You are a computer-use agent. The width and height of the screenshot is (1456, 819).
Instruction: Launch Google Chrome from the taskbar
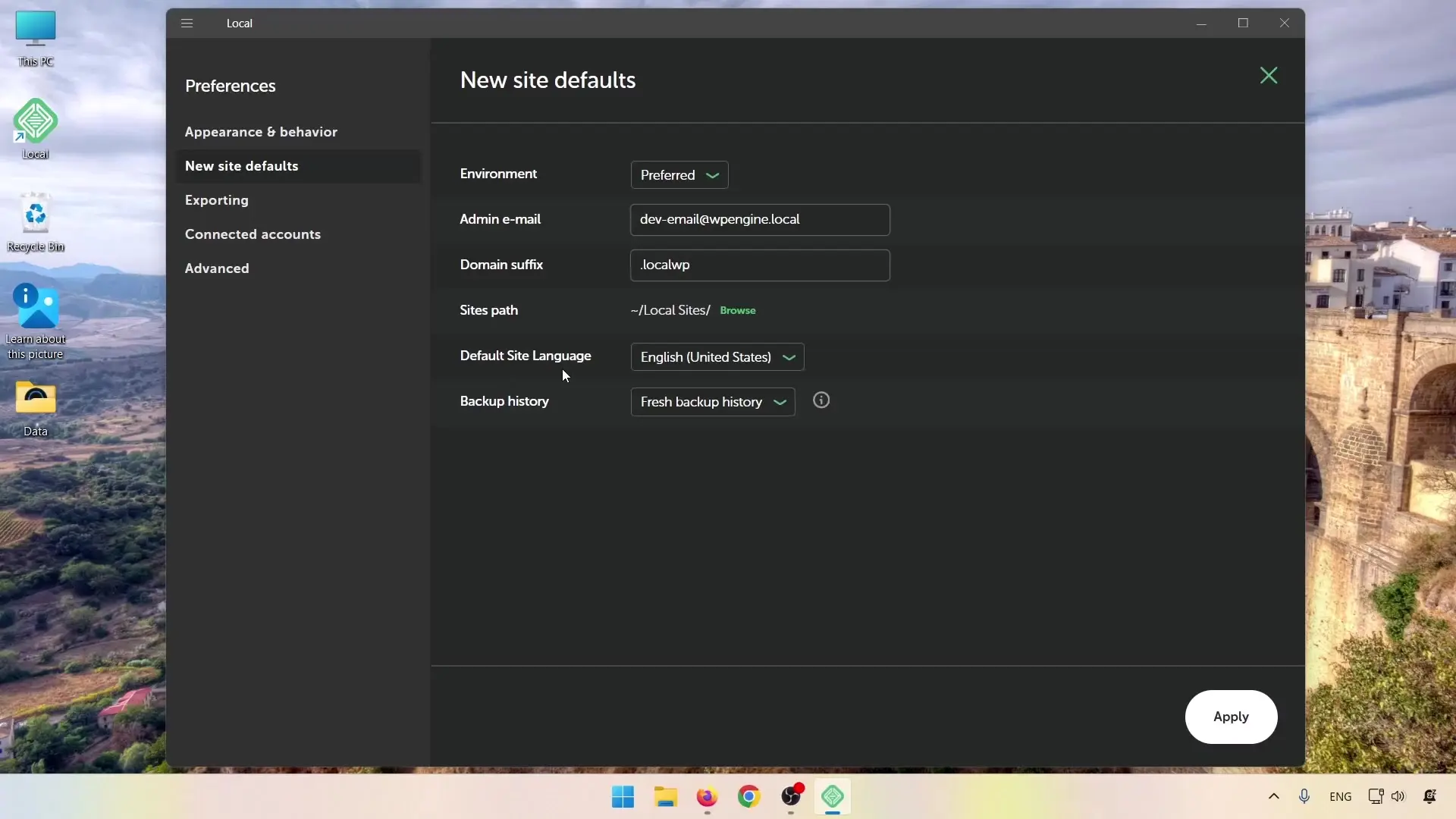point(748,797)
